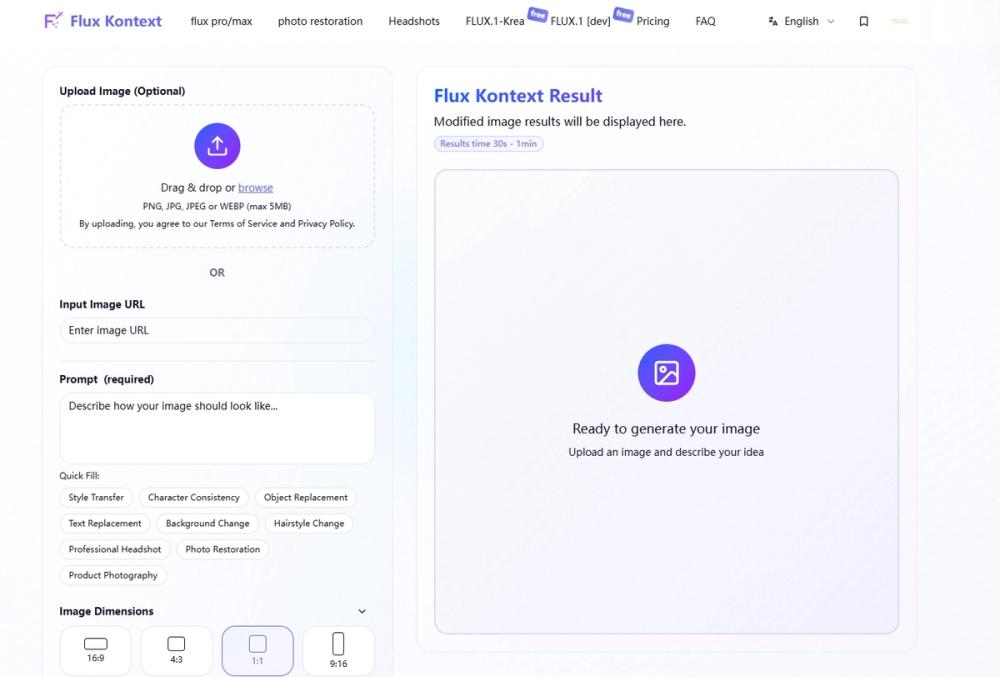
Task: Click into the prompt description textarea
Action: (217, 428)
